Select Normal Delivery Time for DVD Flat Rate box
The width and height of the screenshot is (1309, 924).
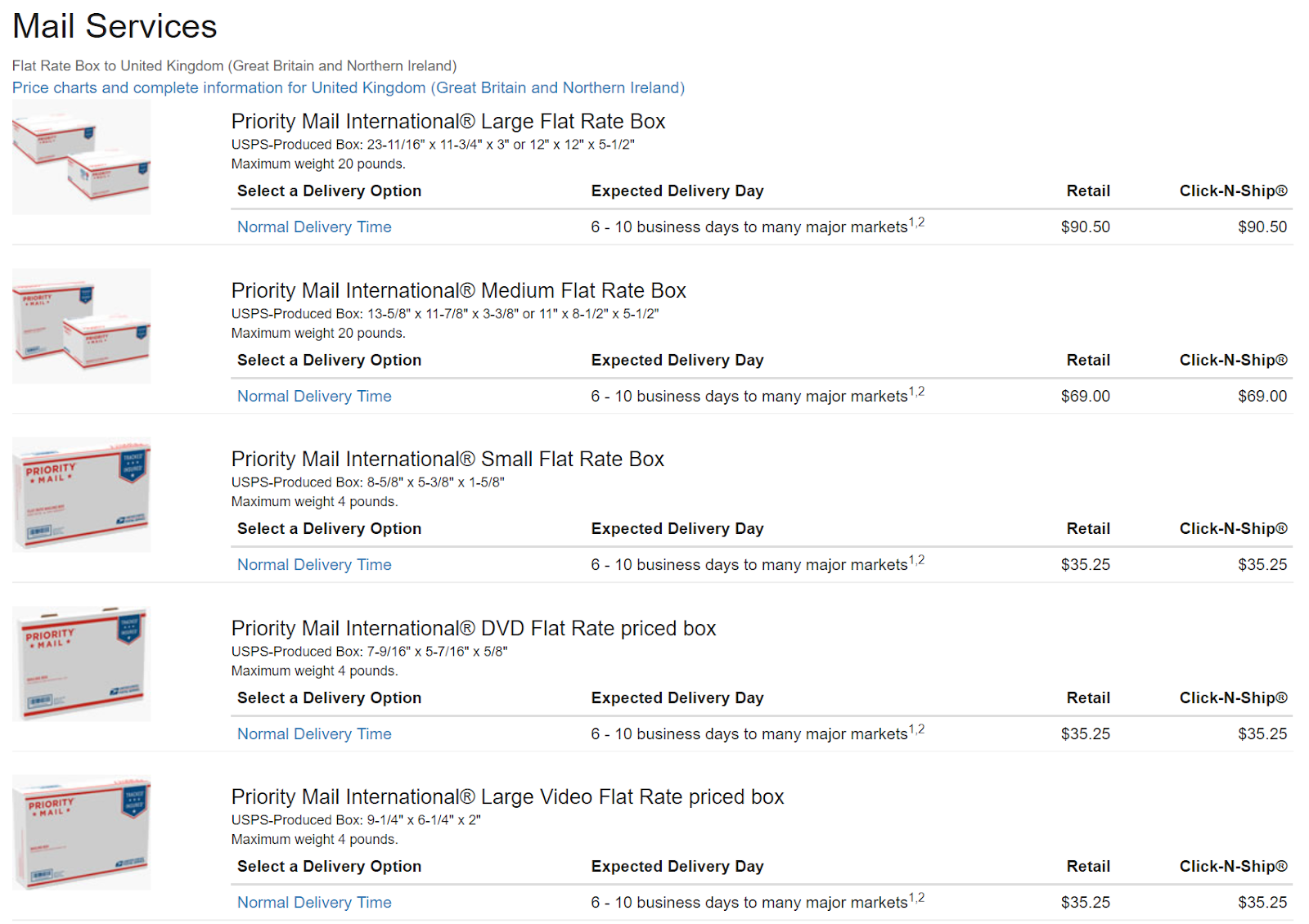point(314,734)
